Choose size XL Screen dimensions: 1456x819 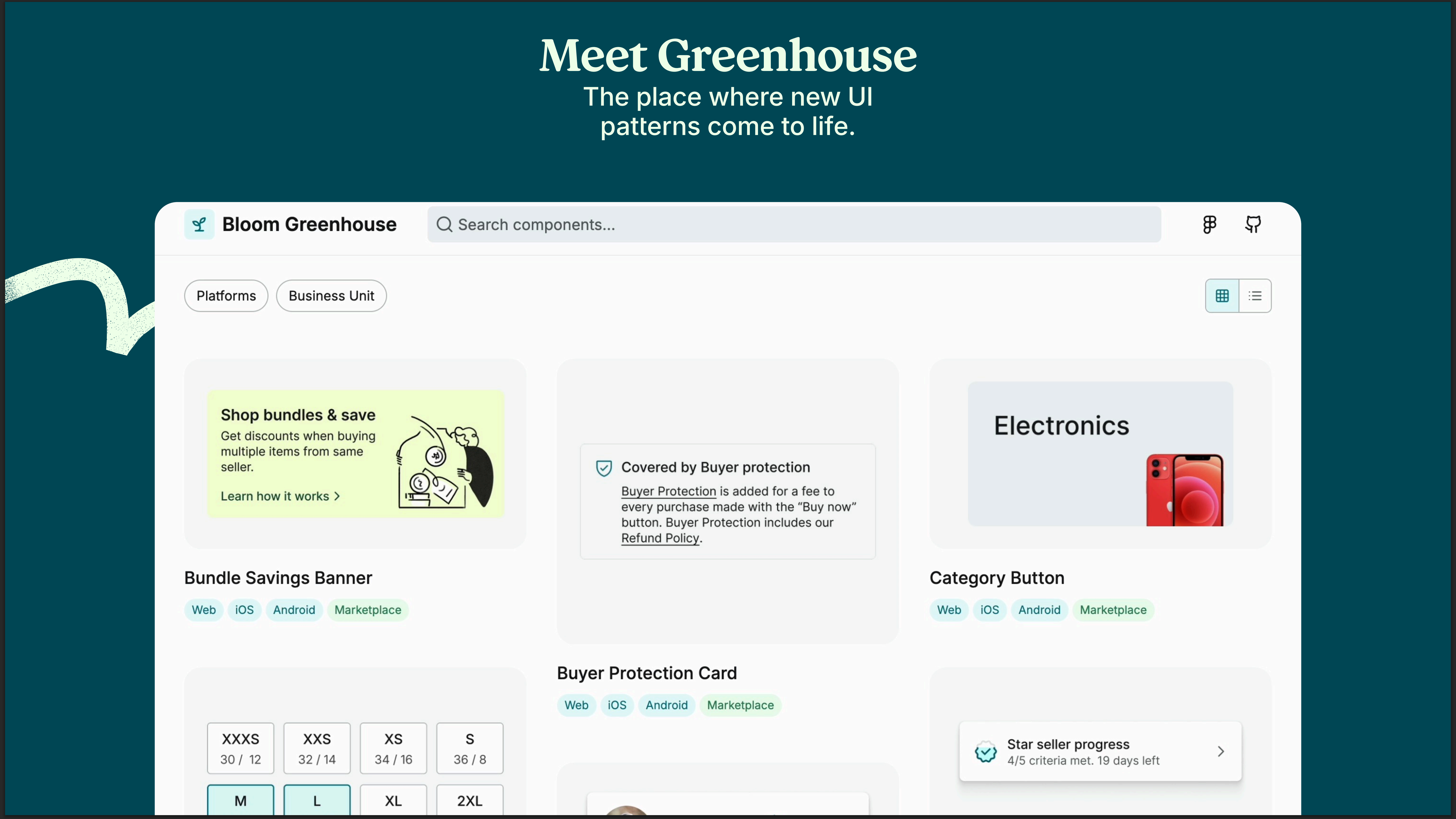(393, 800)
